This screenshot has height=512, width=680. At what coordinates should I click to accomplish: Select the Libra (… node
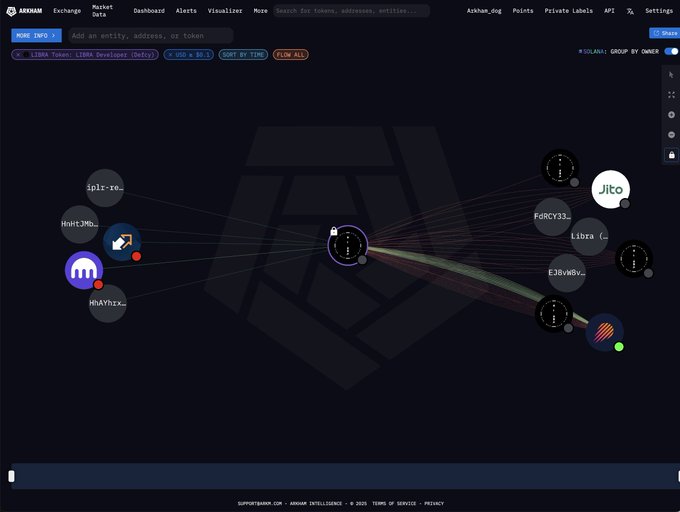click(x=589, y=236)
